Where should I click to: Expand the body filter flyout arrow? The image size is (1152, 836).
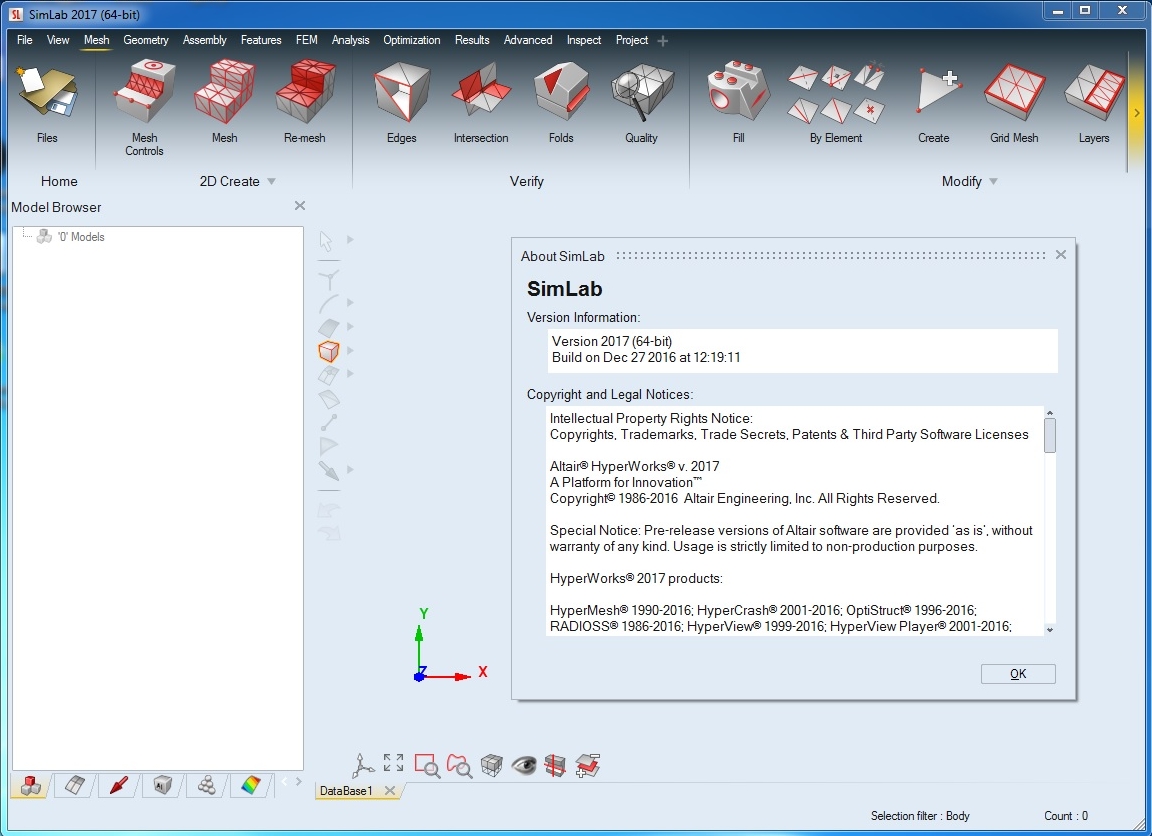350,350
